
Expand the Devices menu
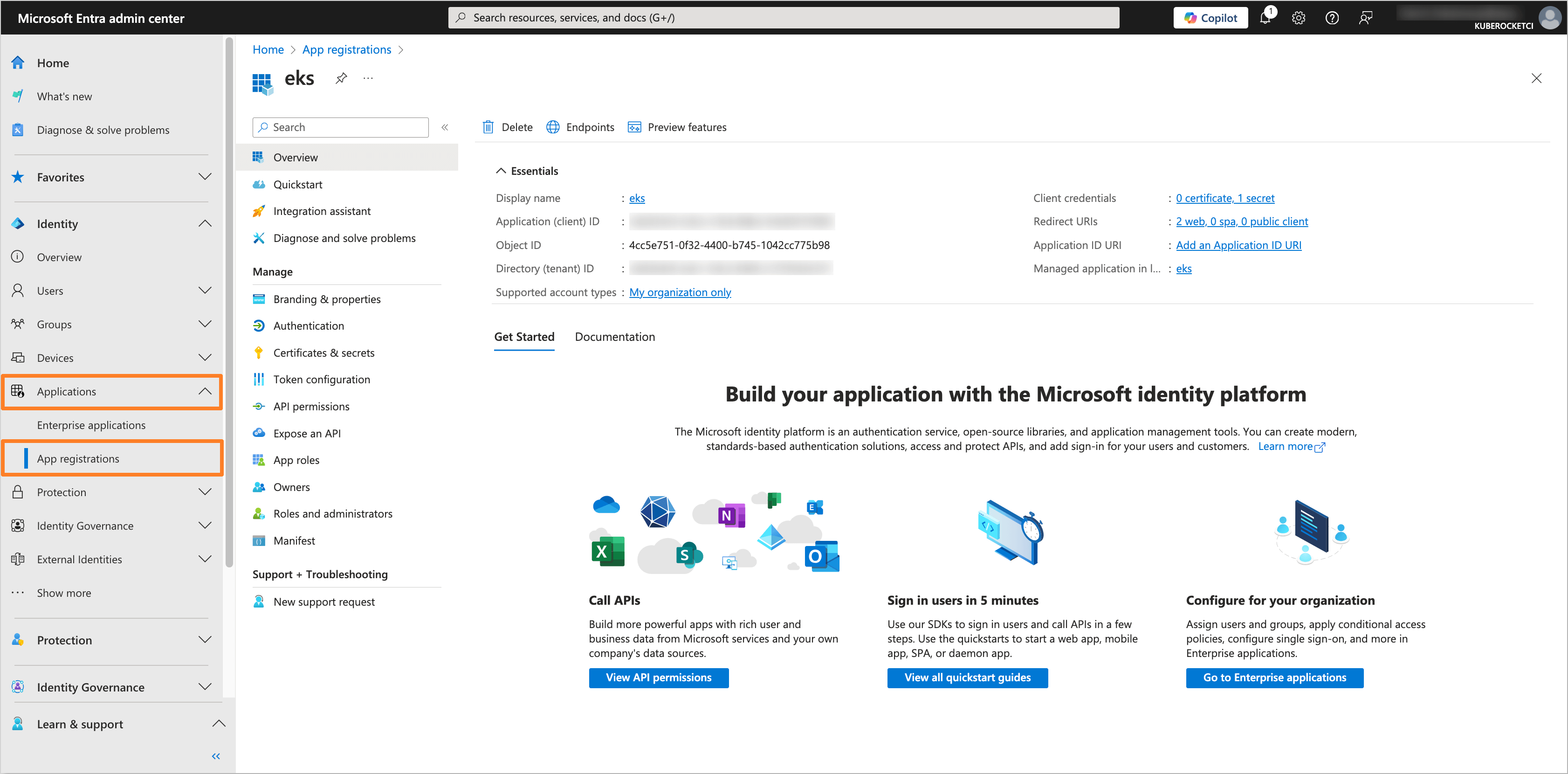[x=205, y=358]
